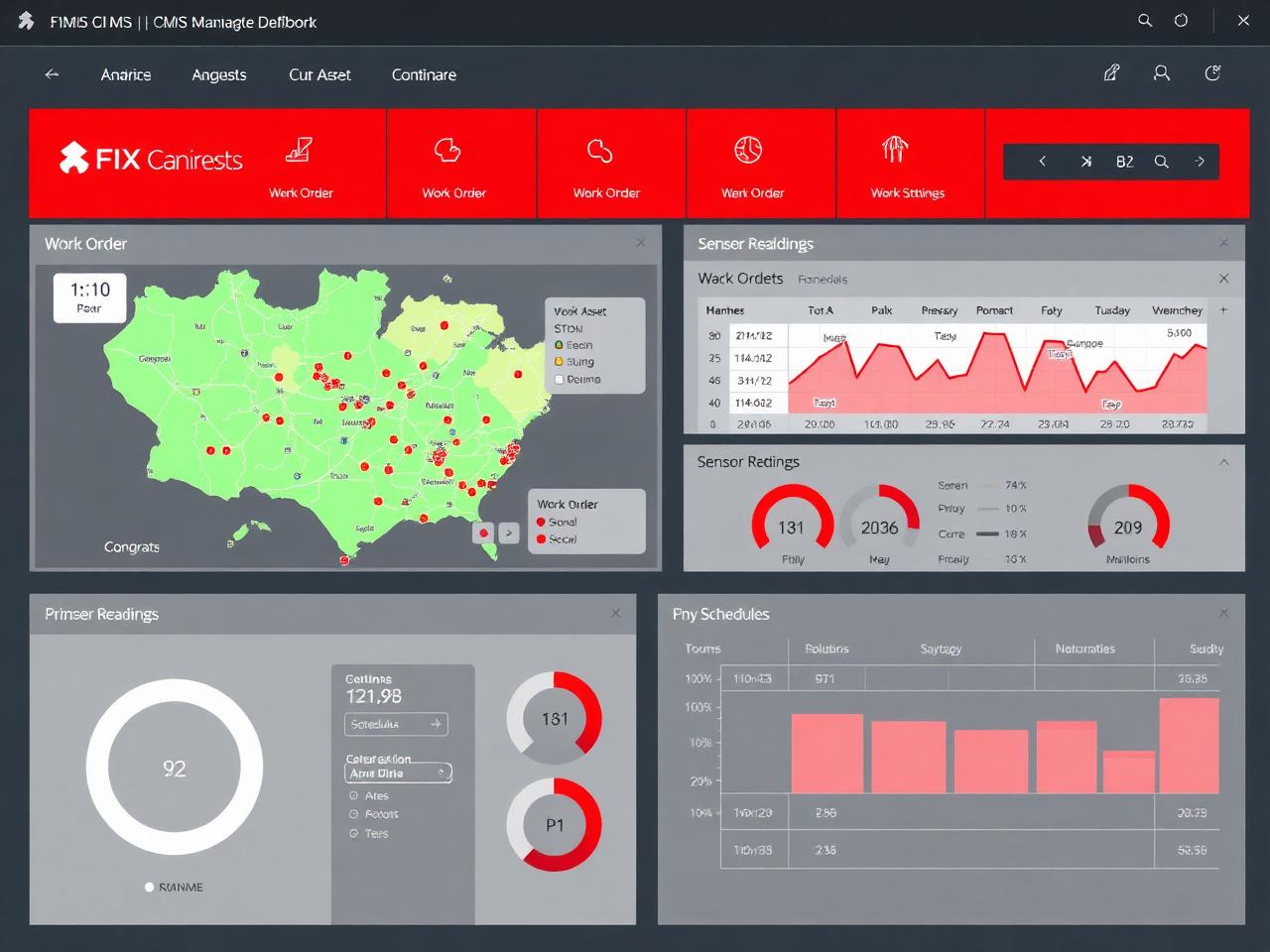Click the B2 item in the banner toolbar
Image resolution: width=1270 pixels, height=952 pixels.
[1124, 161]
